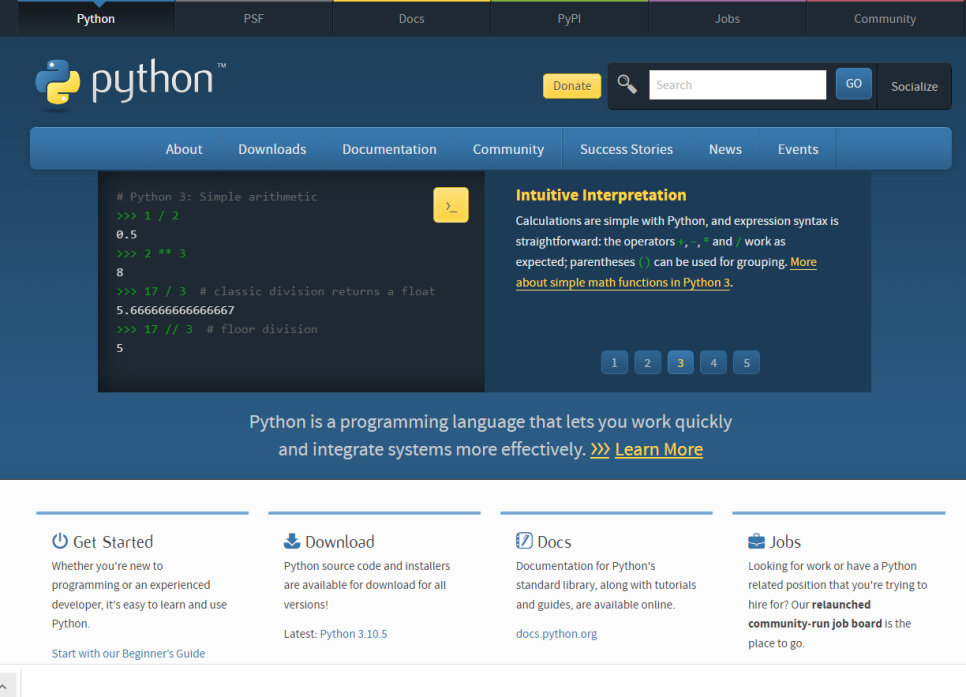Click the '>>> 17 // 3' floor division line

[x=217, y=329]
